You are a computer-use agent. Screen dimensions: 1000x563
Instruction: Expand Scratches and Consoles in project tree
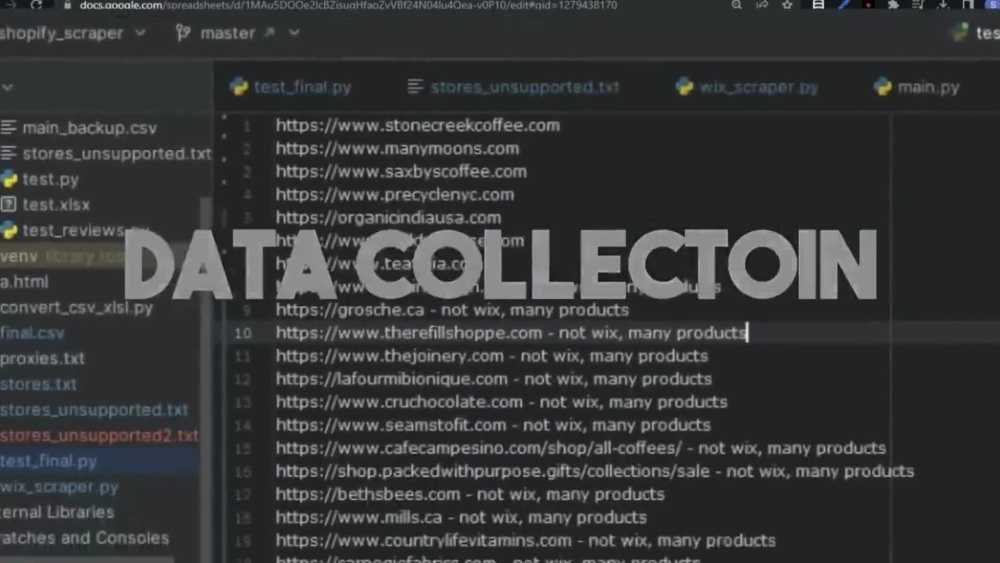(x=84, y=538)
